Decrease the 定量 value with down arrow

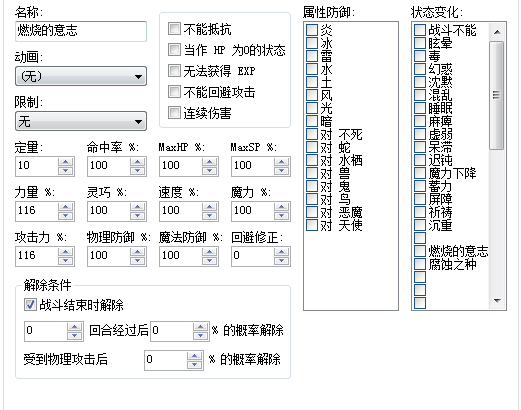point(65,170)
